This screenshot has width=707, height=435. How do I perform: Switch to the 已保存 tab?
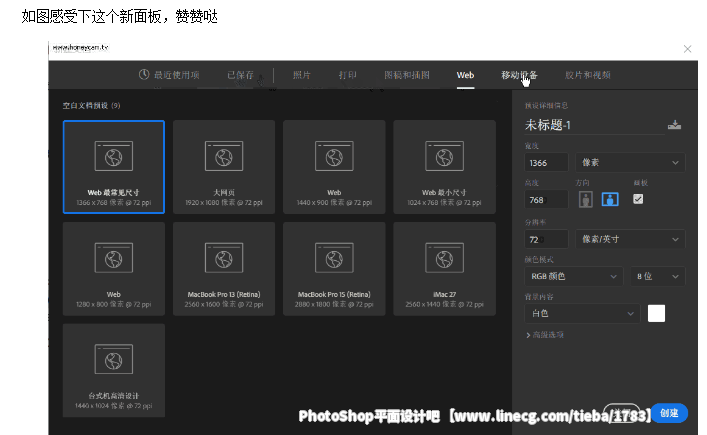point(240,75)
